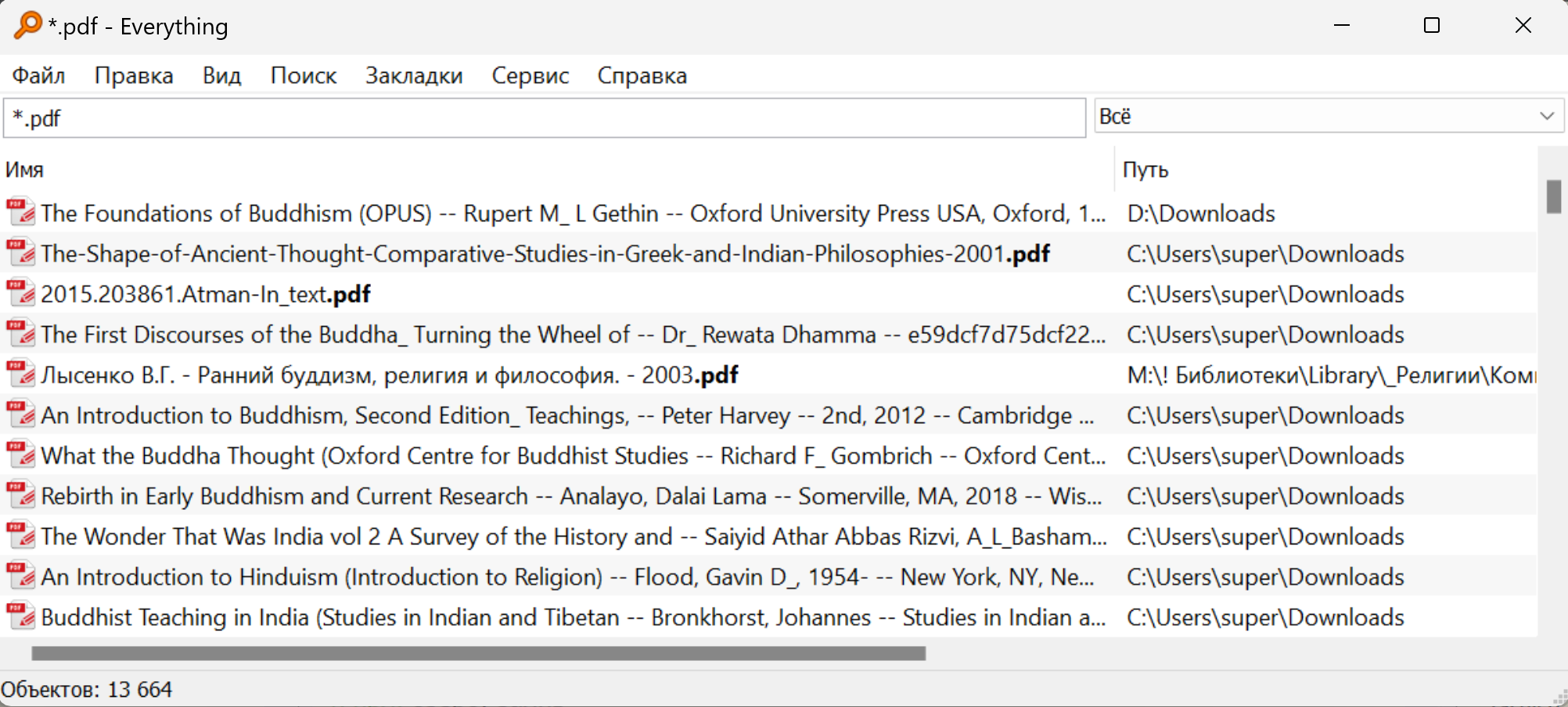Click path cell for The Wonder That Was India row
This screenshot has height=707, width=1568.
(x=1265, y=537)
